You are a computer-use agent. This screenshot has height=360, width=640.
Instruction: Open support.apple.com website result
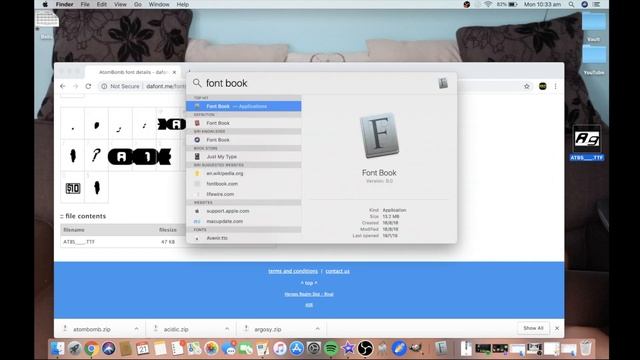click(x=244, y=211)
